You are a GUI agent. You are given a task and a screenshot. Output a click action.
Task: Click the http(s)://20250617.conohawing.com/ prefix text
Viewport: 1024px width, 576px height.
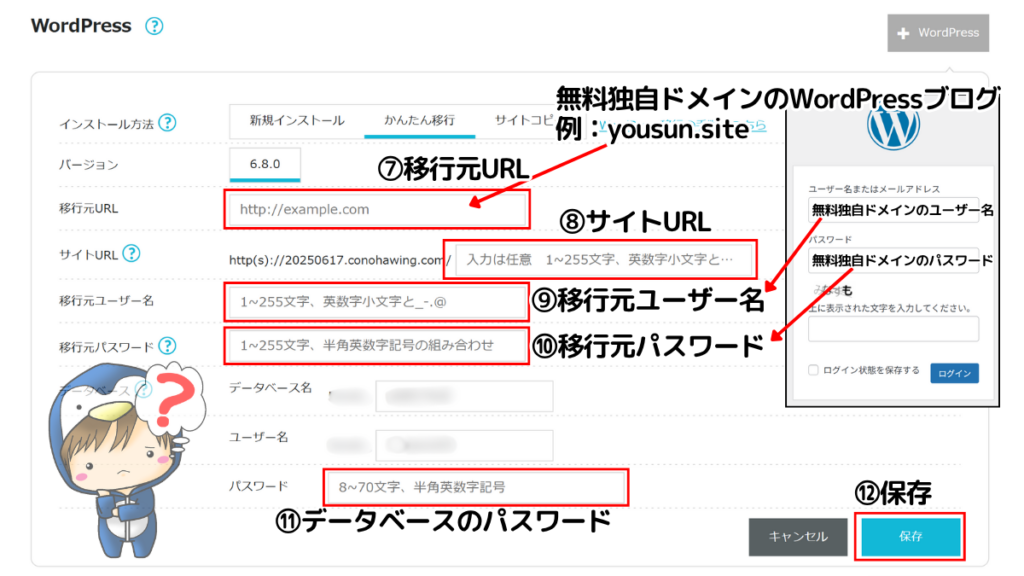pyautogui.click(x=340, y=260)
